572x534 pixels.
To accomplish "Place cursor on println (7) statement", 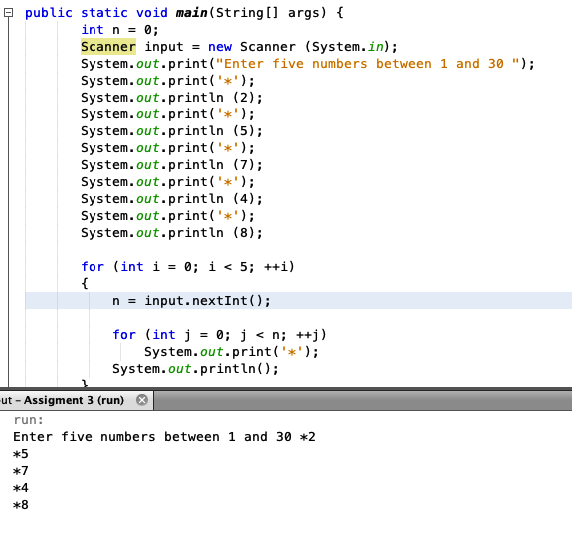I will click(x=171, y=165).
